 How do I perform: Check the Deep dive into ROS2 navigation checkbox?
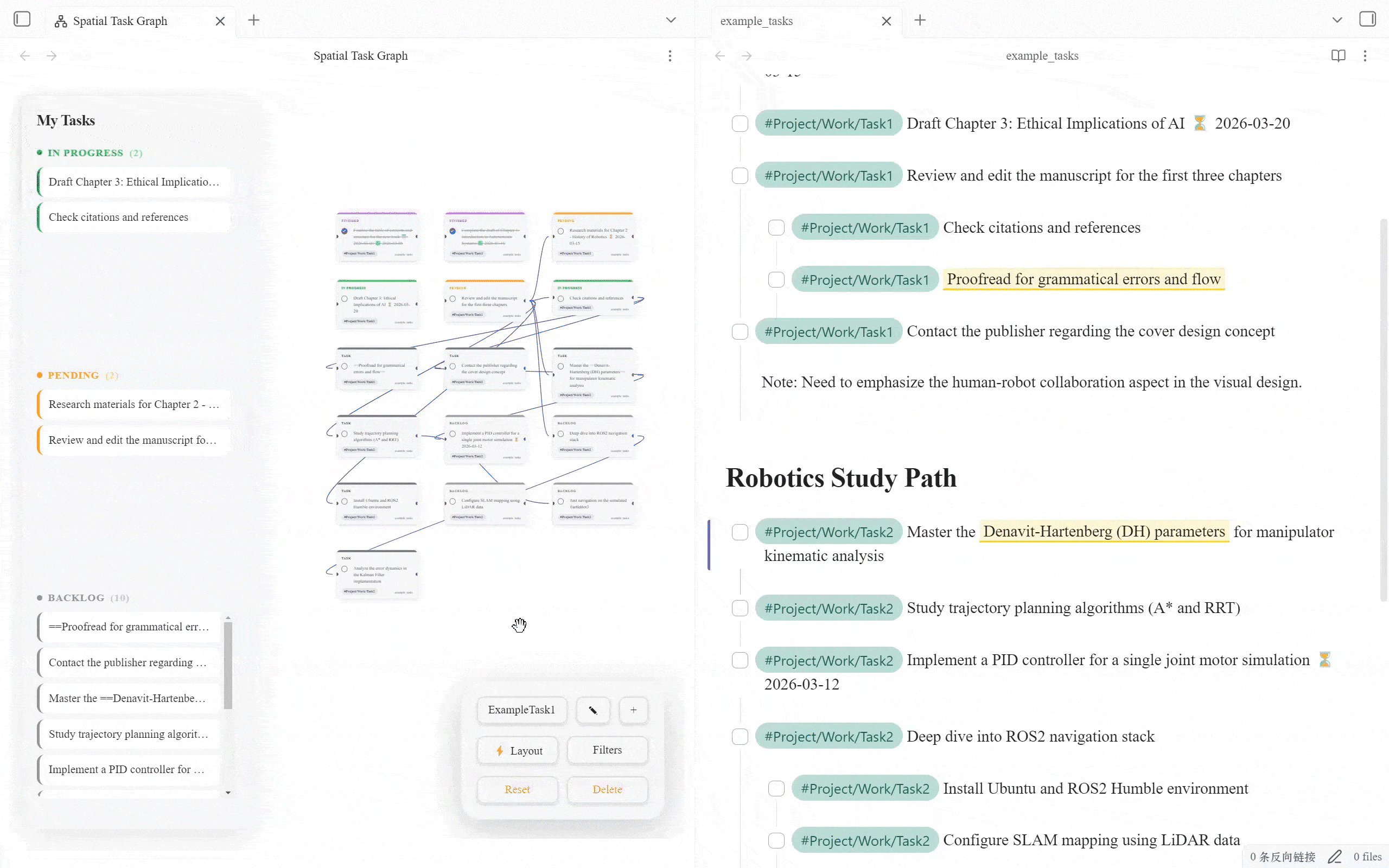(x=740, y=737)
